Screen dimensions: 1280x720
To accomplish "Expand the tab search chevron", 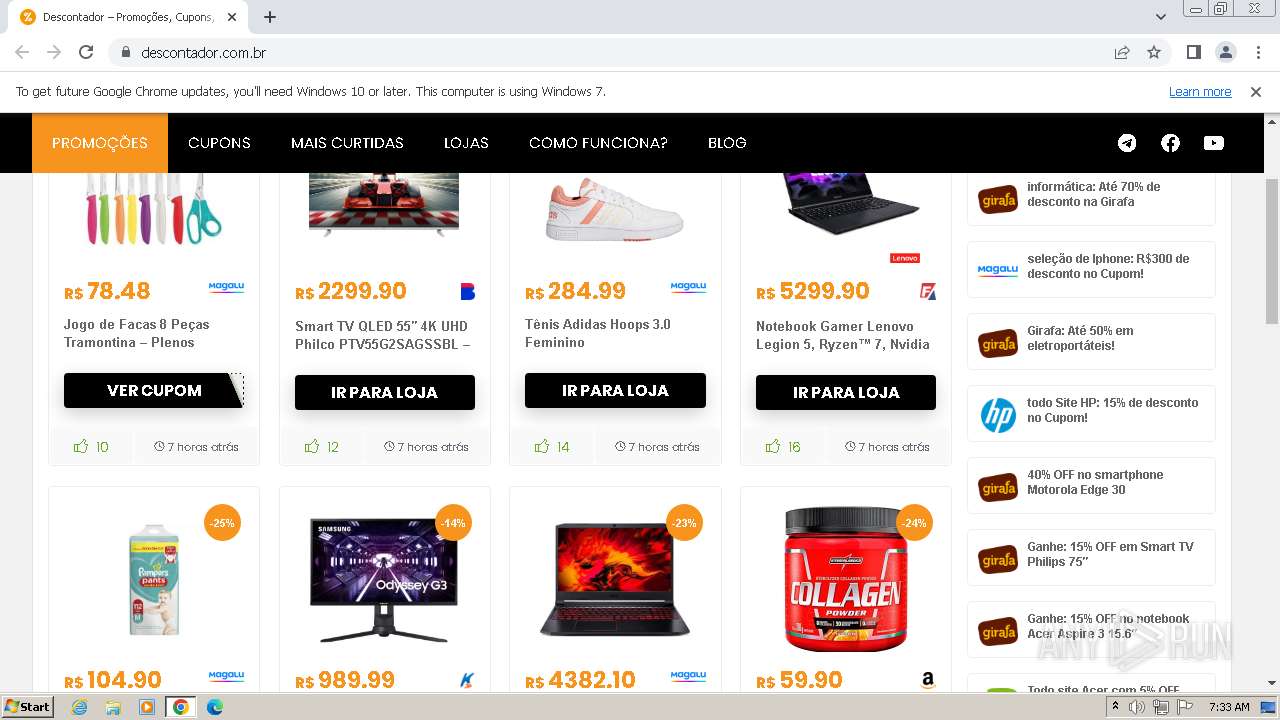I will (x=1161, y=17).
